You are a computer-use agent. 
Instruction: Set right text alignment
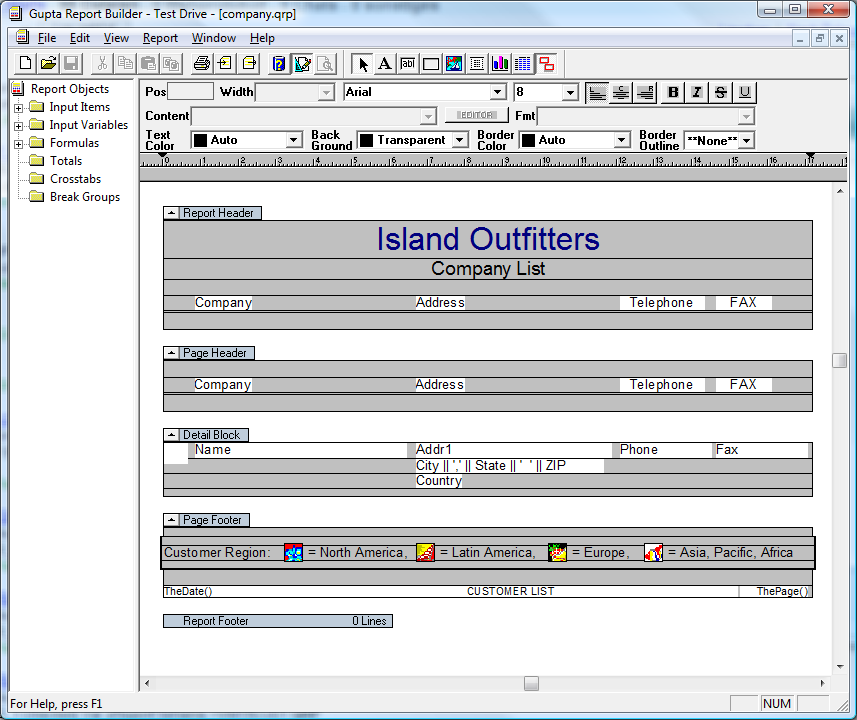click(645, 92)
